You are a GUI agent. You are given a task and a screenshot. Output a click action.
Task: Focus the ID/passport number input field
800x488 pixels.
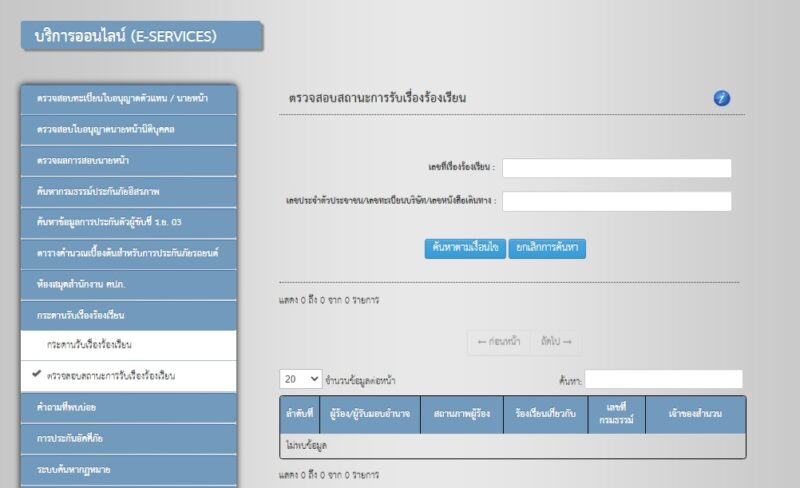(616, 201)
